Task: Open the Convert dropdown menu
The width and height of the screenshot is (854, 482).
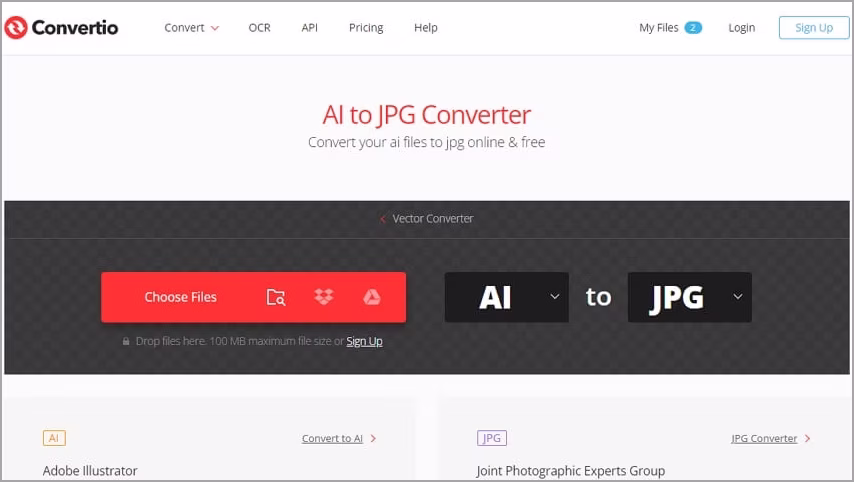Action: (191, 28)
